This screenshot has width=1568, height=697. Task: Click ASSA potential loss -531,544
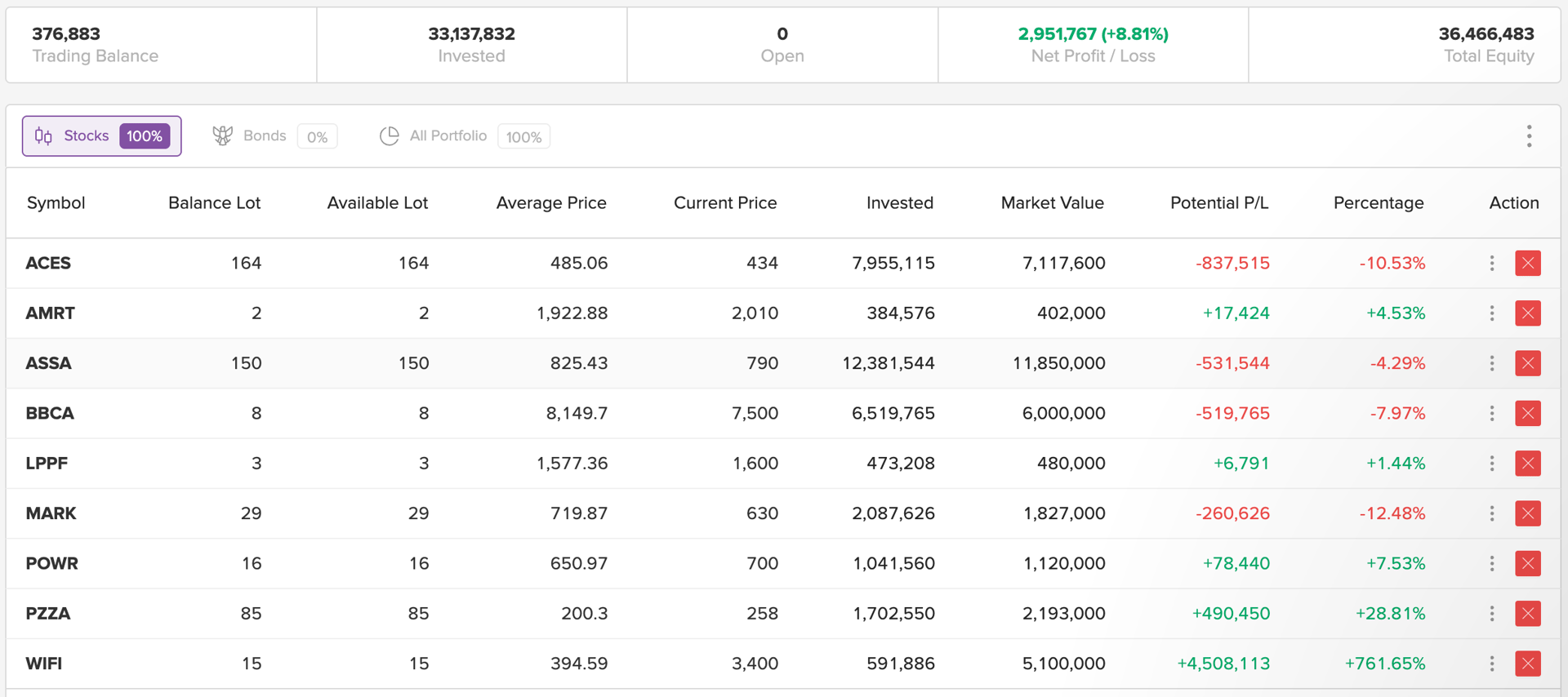(x=1232, y=363)
